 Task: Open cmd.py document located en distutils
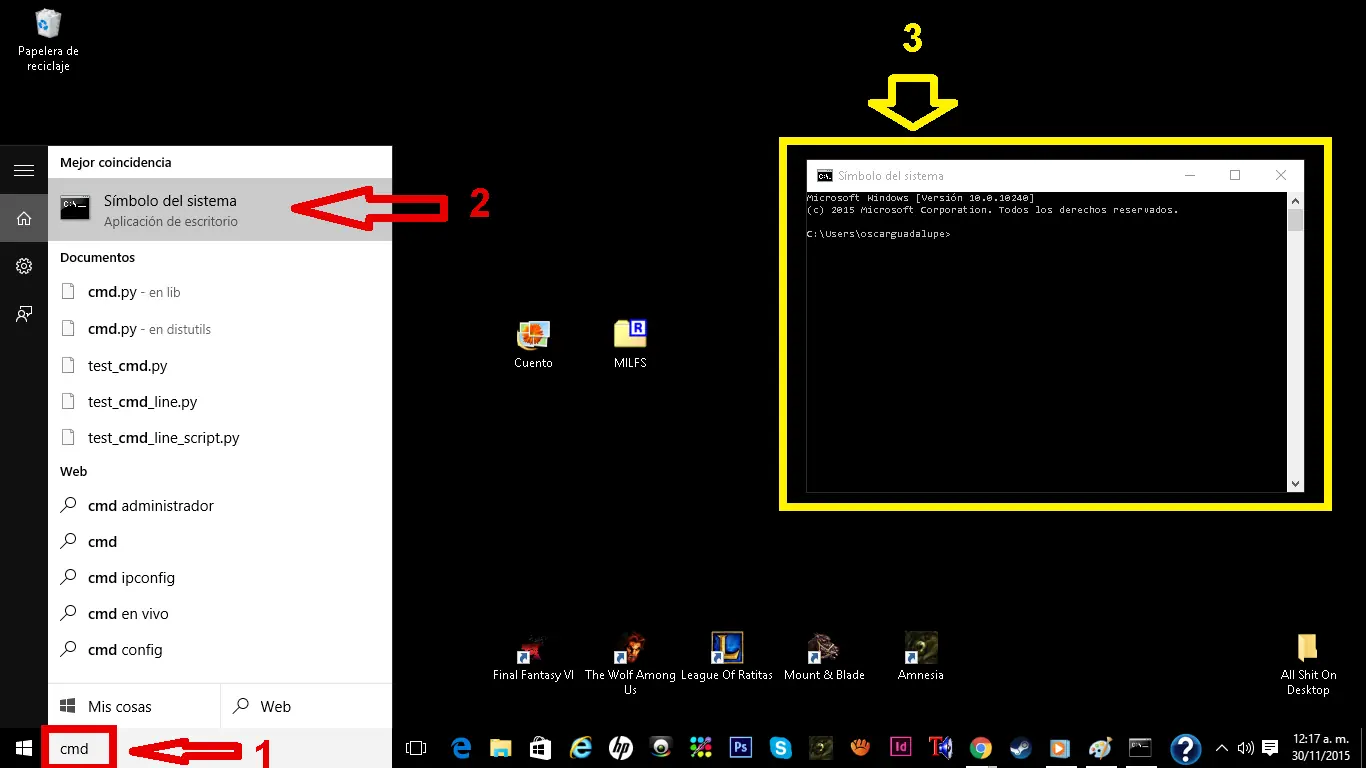point(220,329)
